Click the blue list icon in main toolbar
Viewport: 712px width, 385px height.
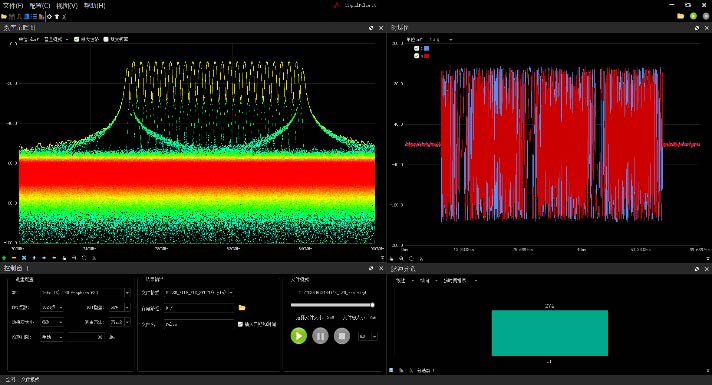34,16
